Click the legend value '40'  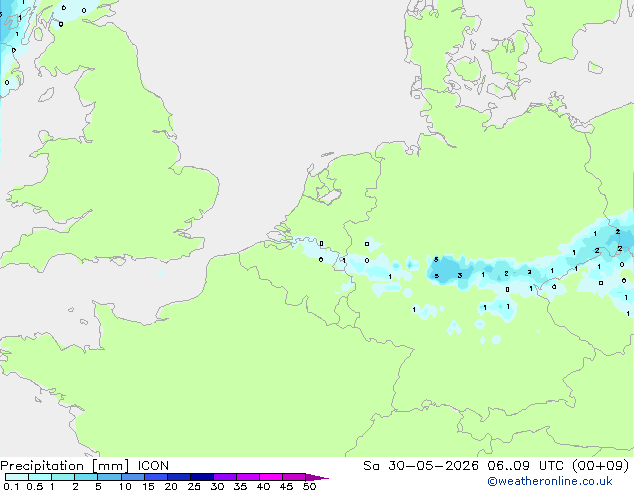(263, 486)
